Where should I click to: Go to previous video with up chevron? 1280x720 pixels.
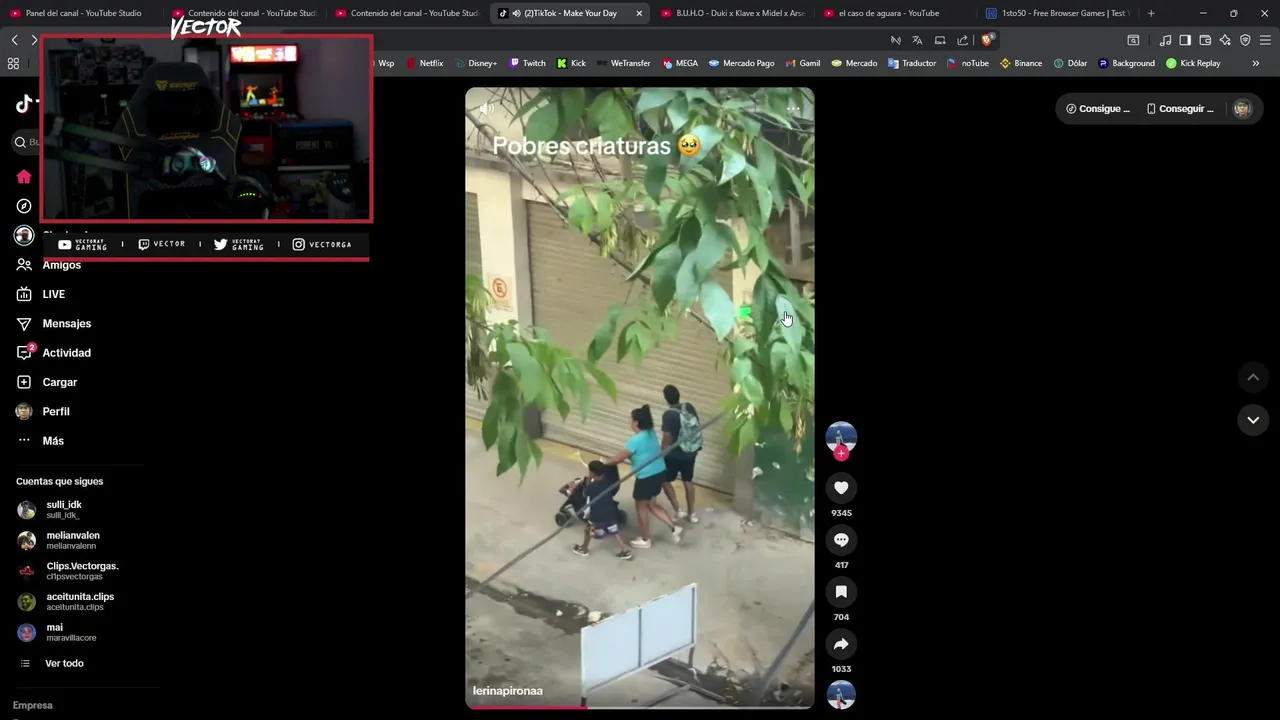(1253, 377)
